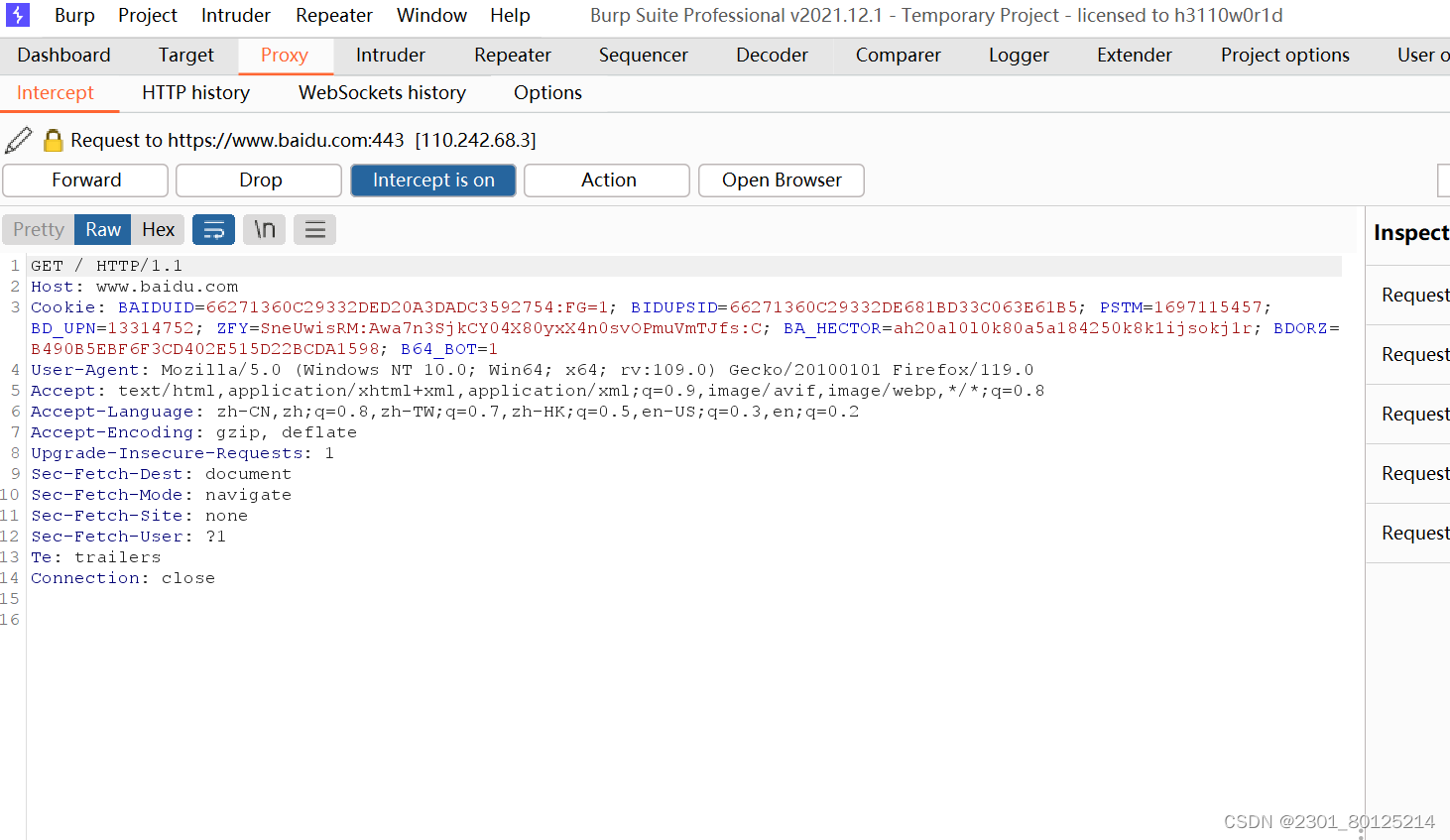The width and height of the screenshot is (1450, 840).
Task: Switch to the Dashboard tab
Action: (x=64, y=55)
